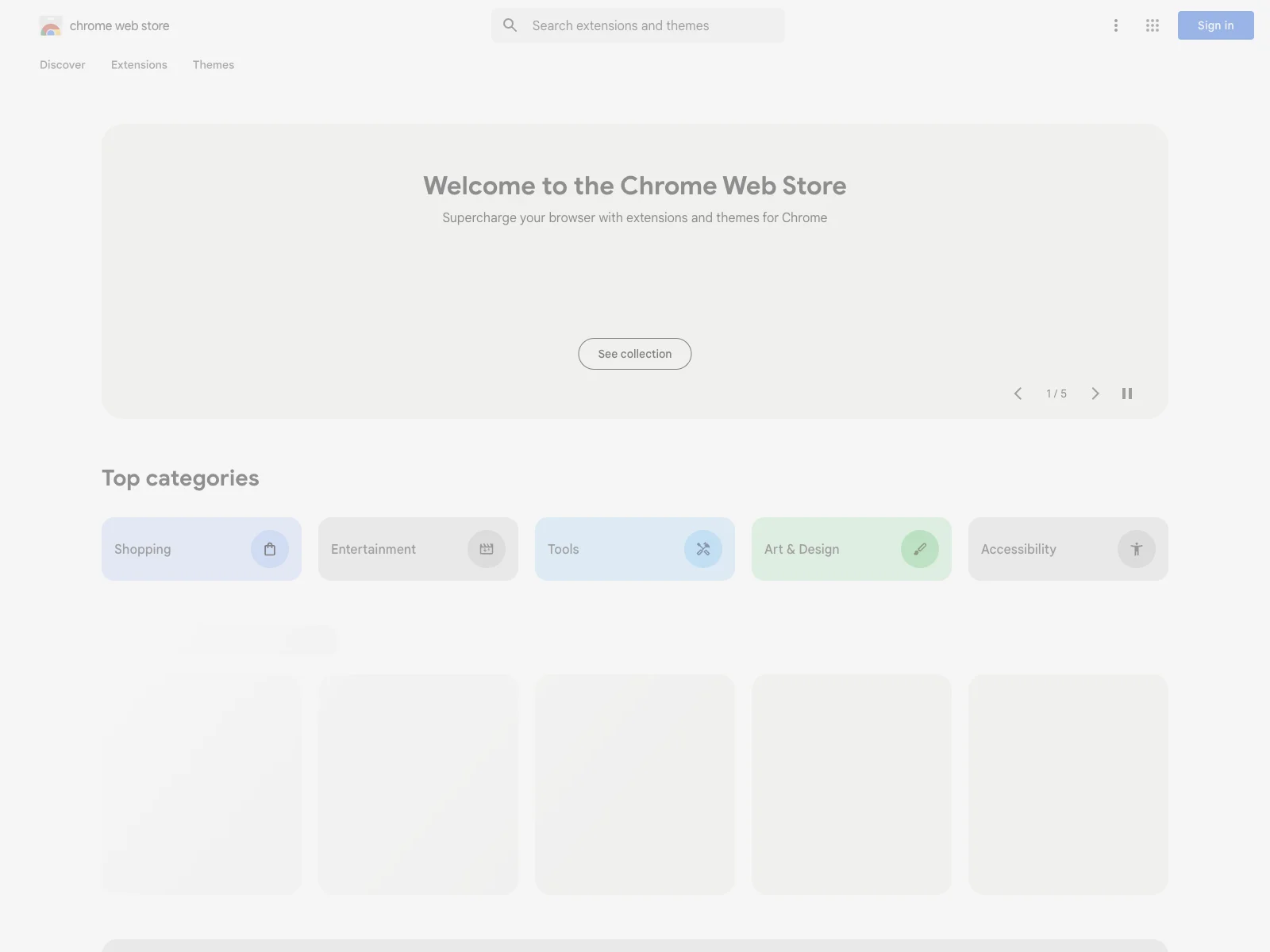This screenshot has width=1270, height=952.
Task: Go to next carousel slide
Action: tap(1095, 393)
